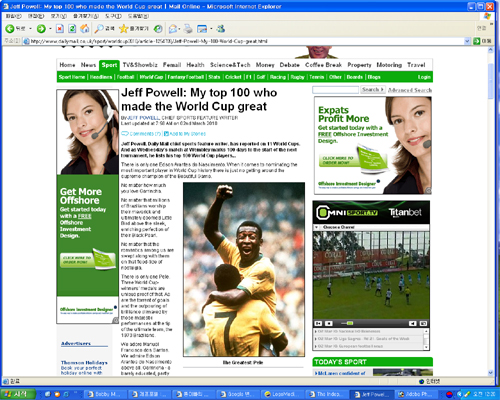Screen dimensions: 500x400
Task: Open the Tools menu with (T) shortcut
Action: coord(113,16)
